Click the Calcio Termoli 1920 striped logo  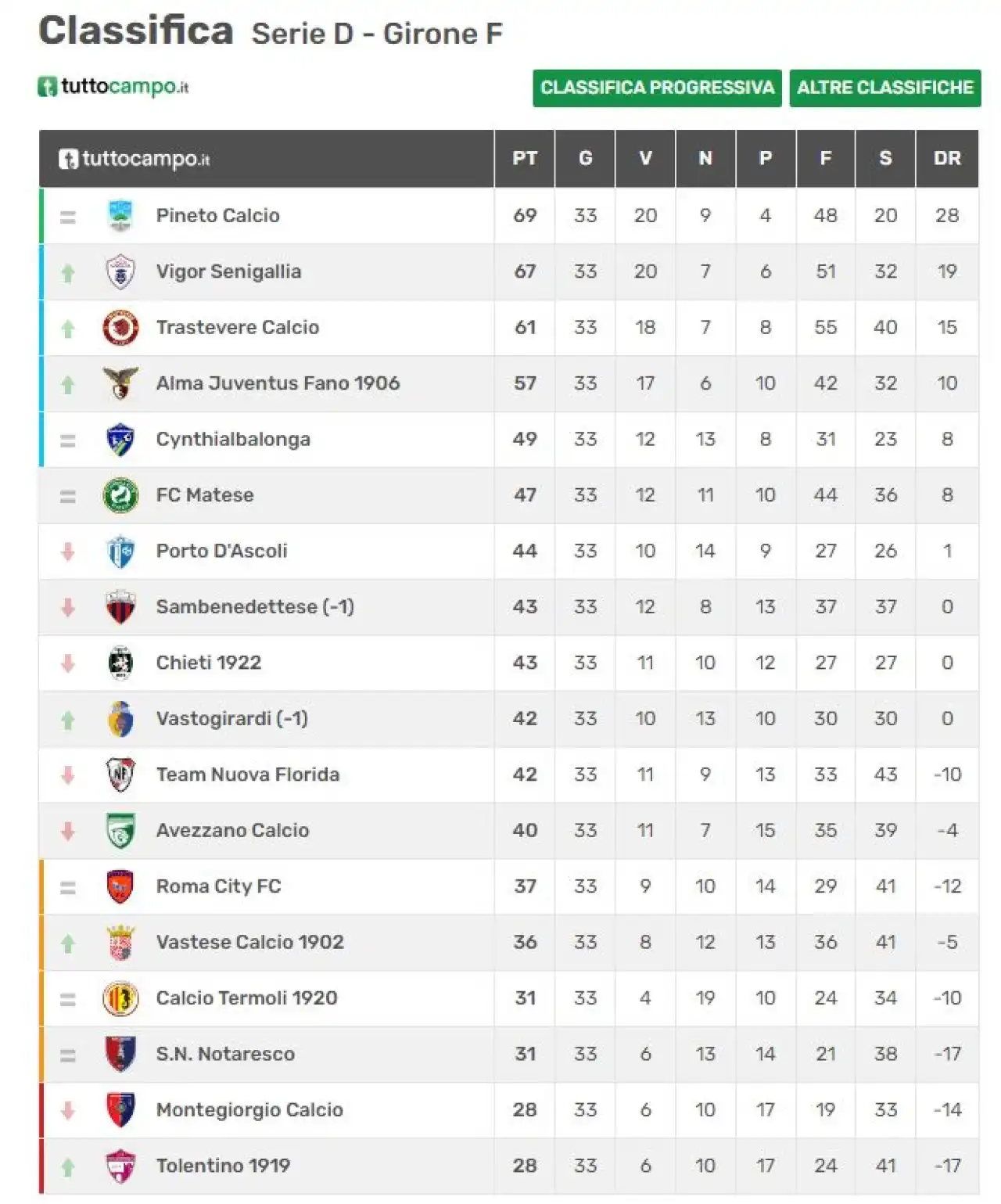pyautogui.click(x=120, y=998)
